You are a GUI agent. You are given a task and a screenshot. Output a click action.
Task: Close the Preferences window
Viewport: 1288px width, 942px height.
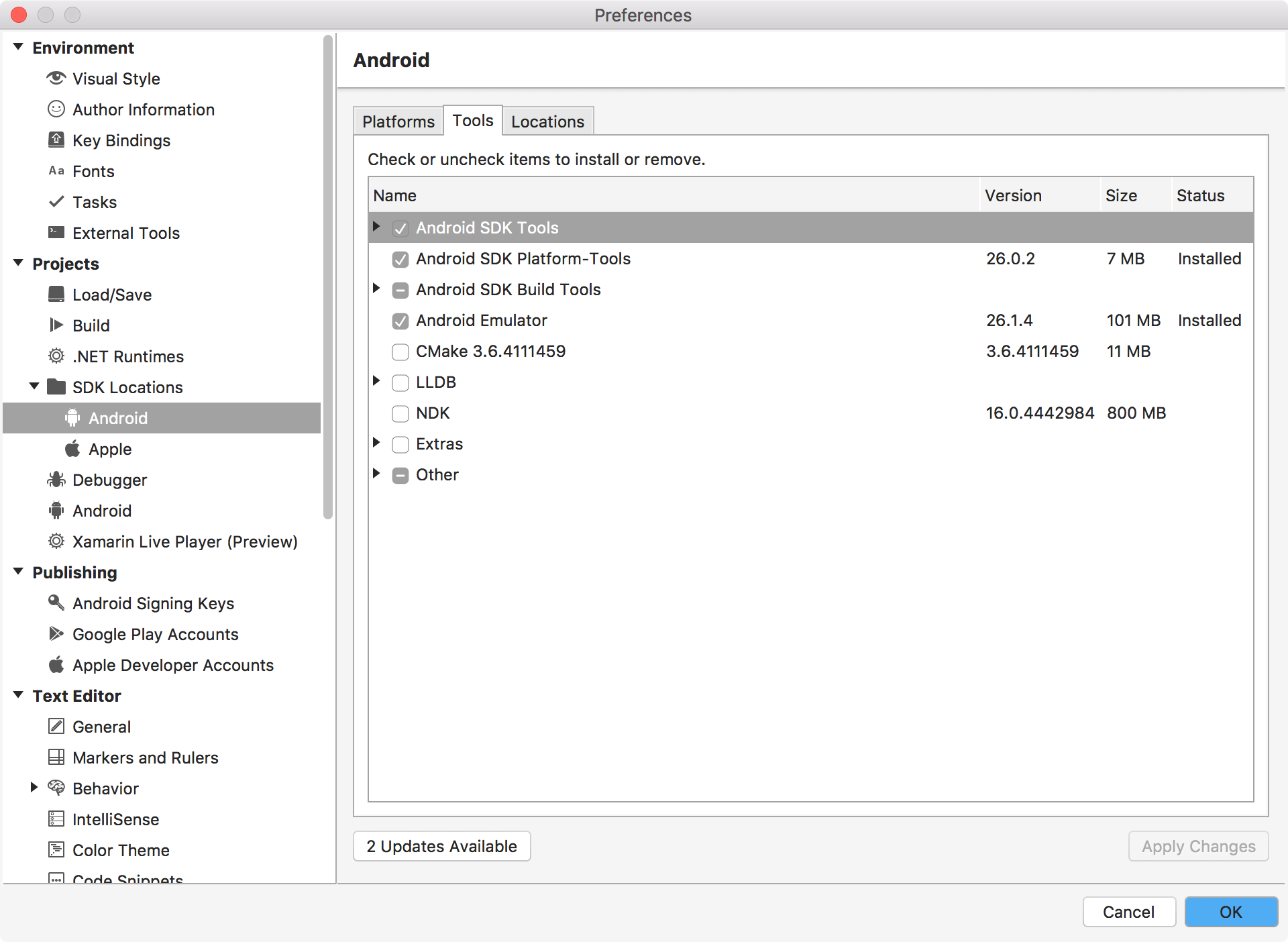coord(19,15)
